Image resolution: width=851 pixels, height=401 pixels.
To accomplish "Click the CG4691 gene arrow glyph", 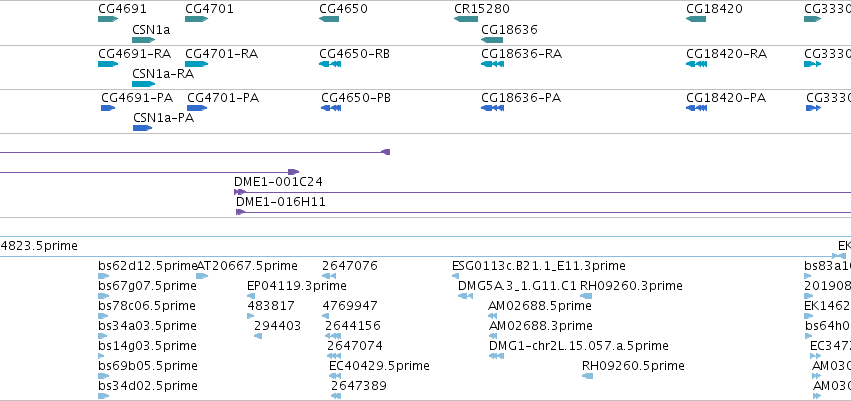I will point(108,19).
